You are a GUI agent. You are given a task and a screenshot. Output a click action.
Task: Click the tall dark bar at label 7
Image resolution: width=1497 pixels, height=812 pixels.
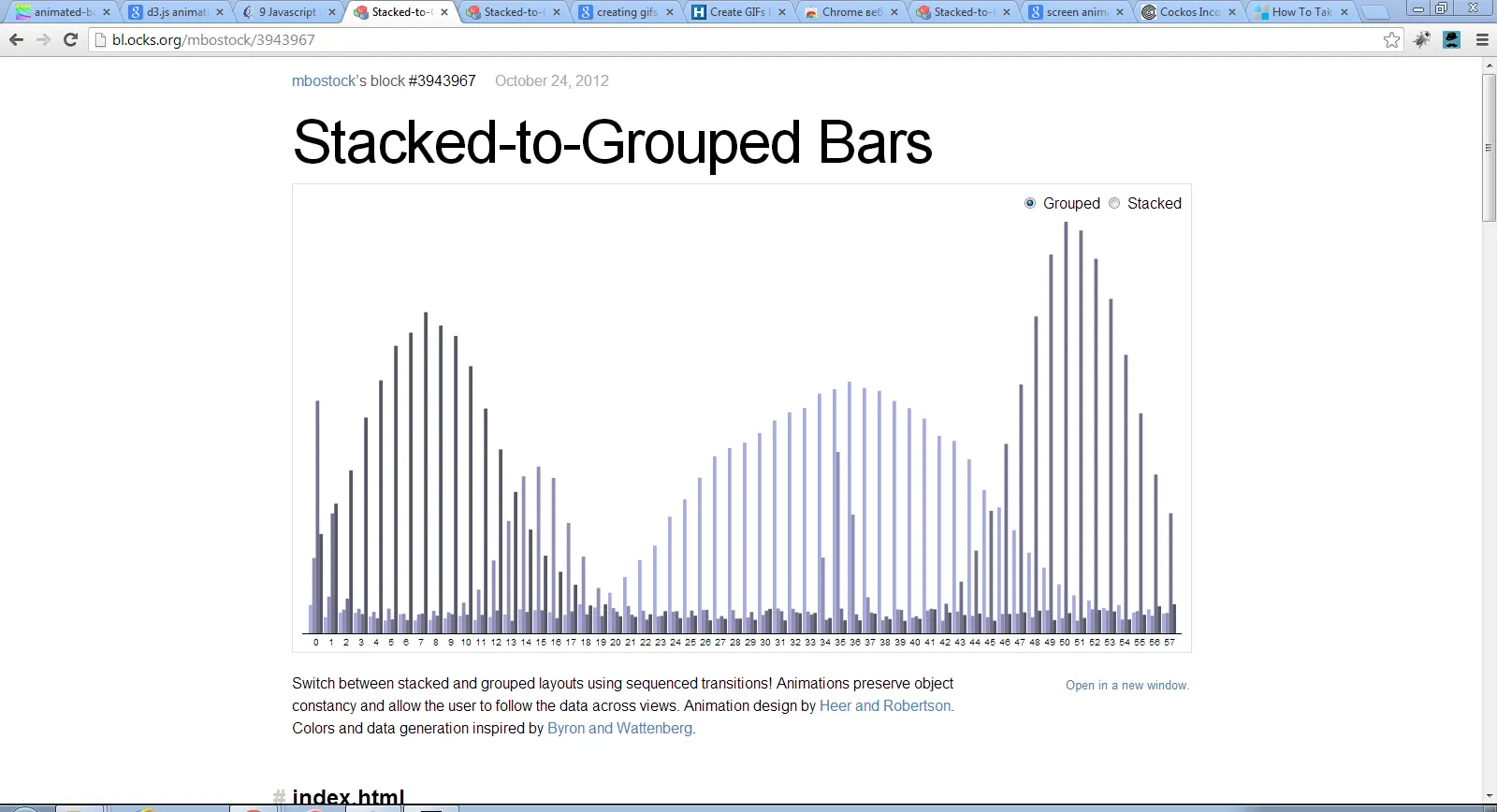point(426,472)
